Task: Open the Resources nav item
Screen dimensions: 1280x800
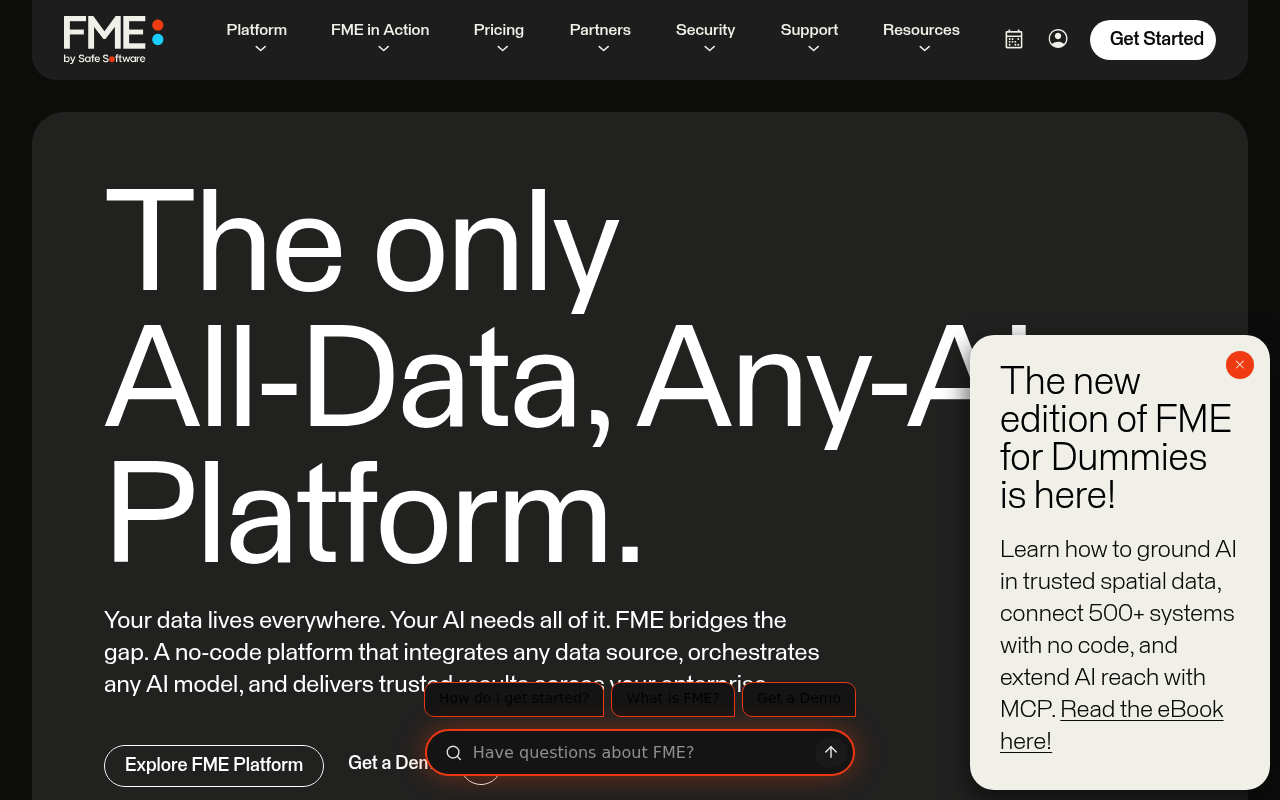Action: [x=921, y=30]
